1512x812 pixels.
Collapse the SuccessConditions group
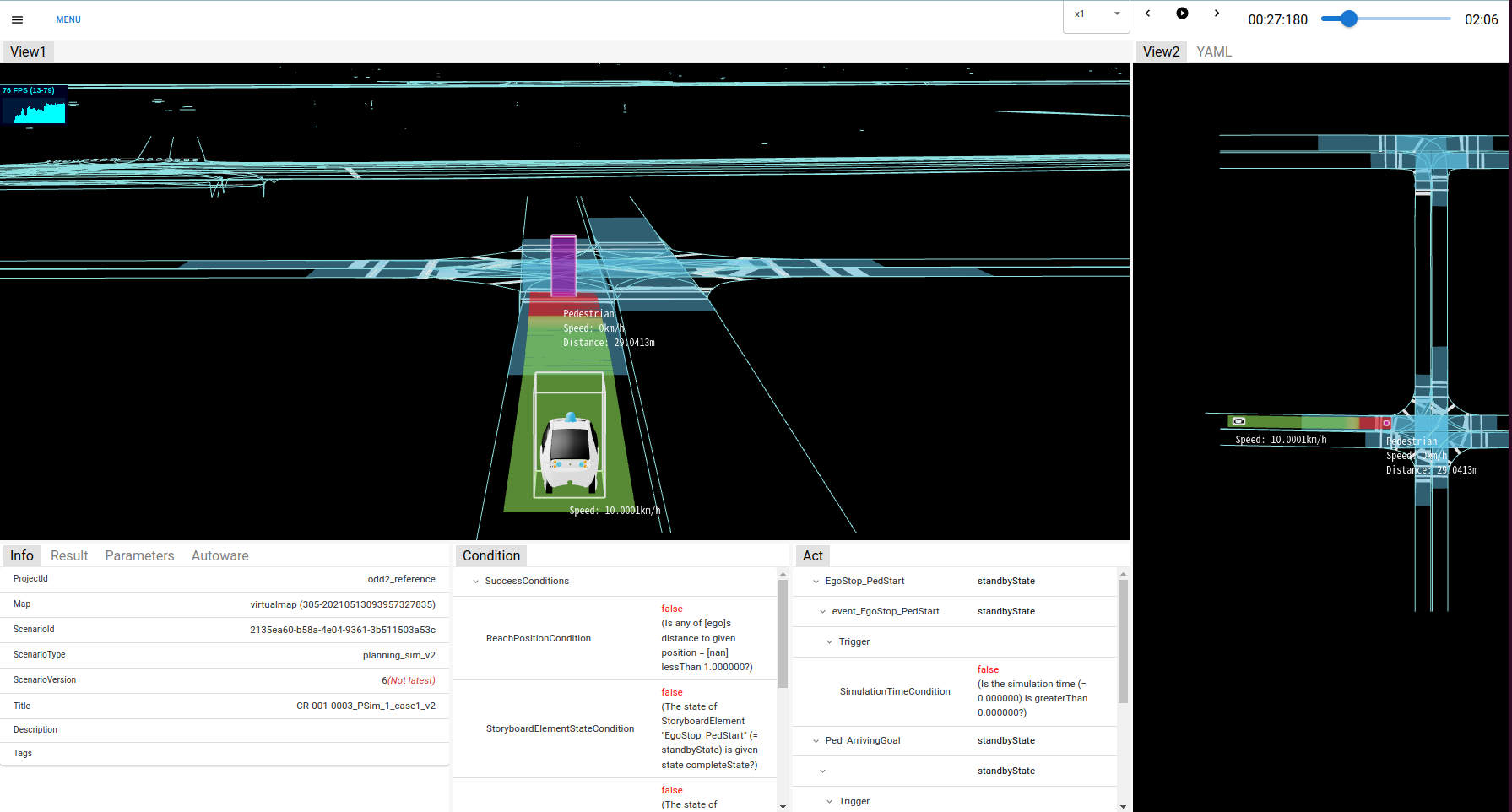click(x=476, y=581)
